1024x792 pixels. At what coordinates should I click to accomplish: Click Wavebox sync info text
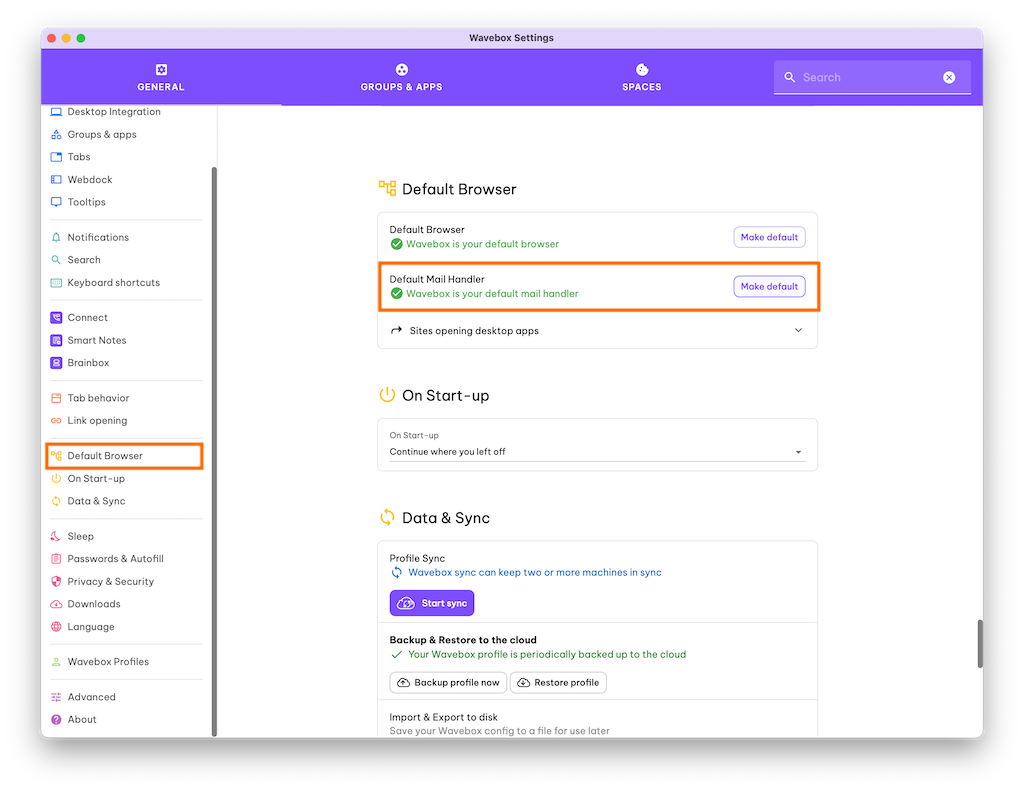click(535, 573)
